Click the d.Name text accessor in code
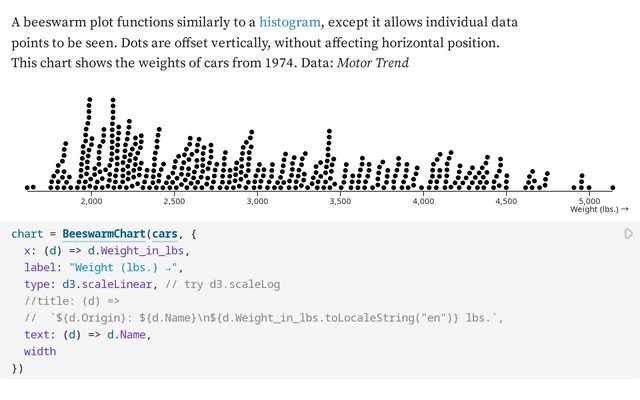 coord(127,335)
